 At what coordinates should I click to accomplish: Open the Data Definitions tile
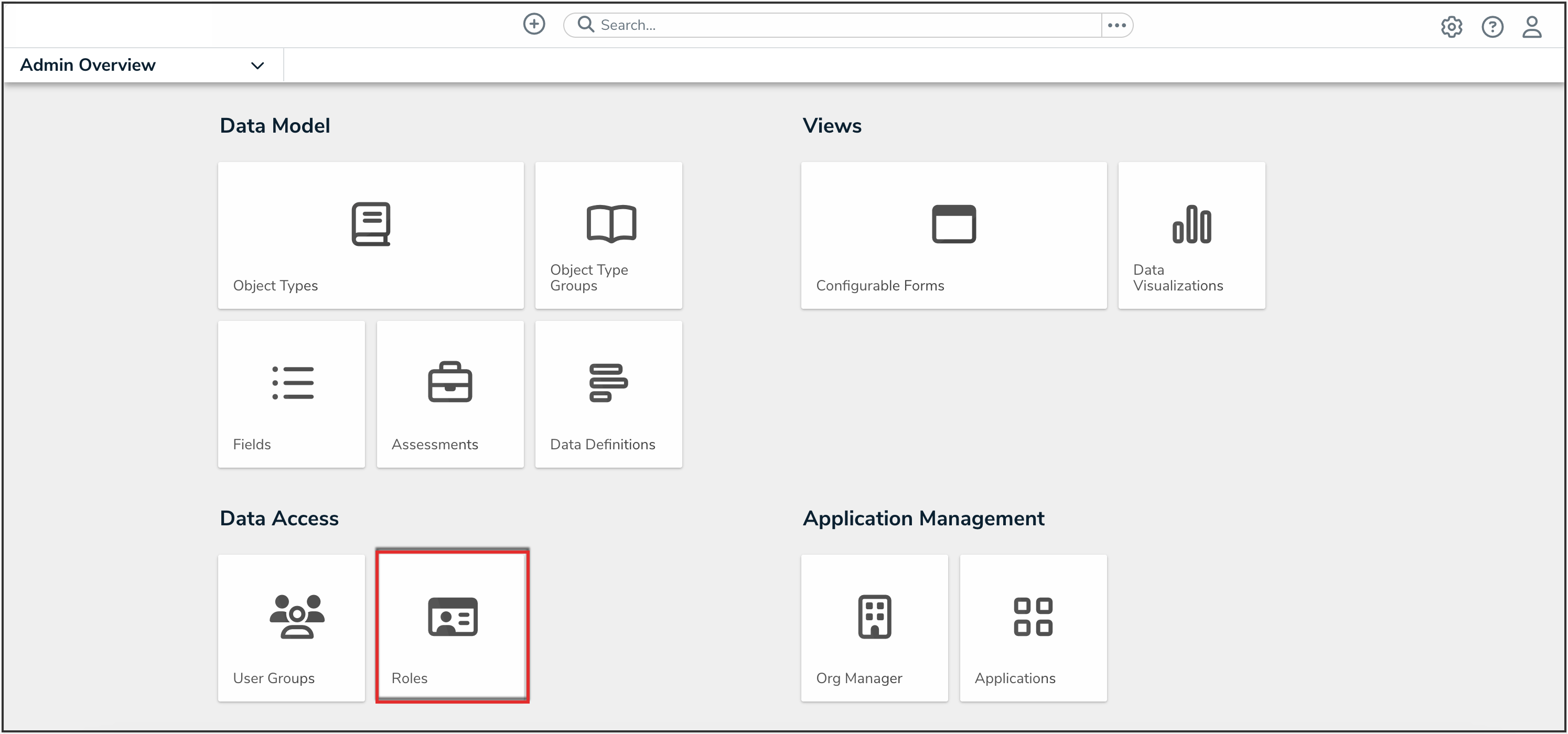coord(608,394)
